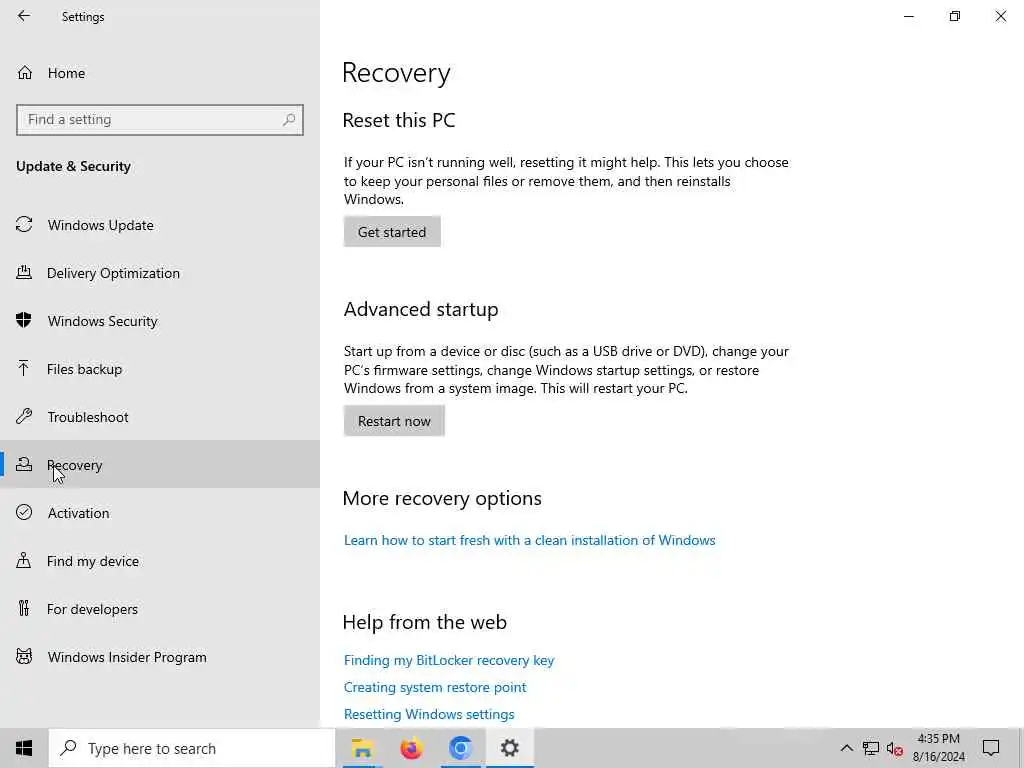Click the Activation checkmark icon

coord(24,512)
